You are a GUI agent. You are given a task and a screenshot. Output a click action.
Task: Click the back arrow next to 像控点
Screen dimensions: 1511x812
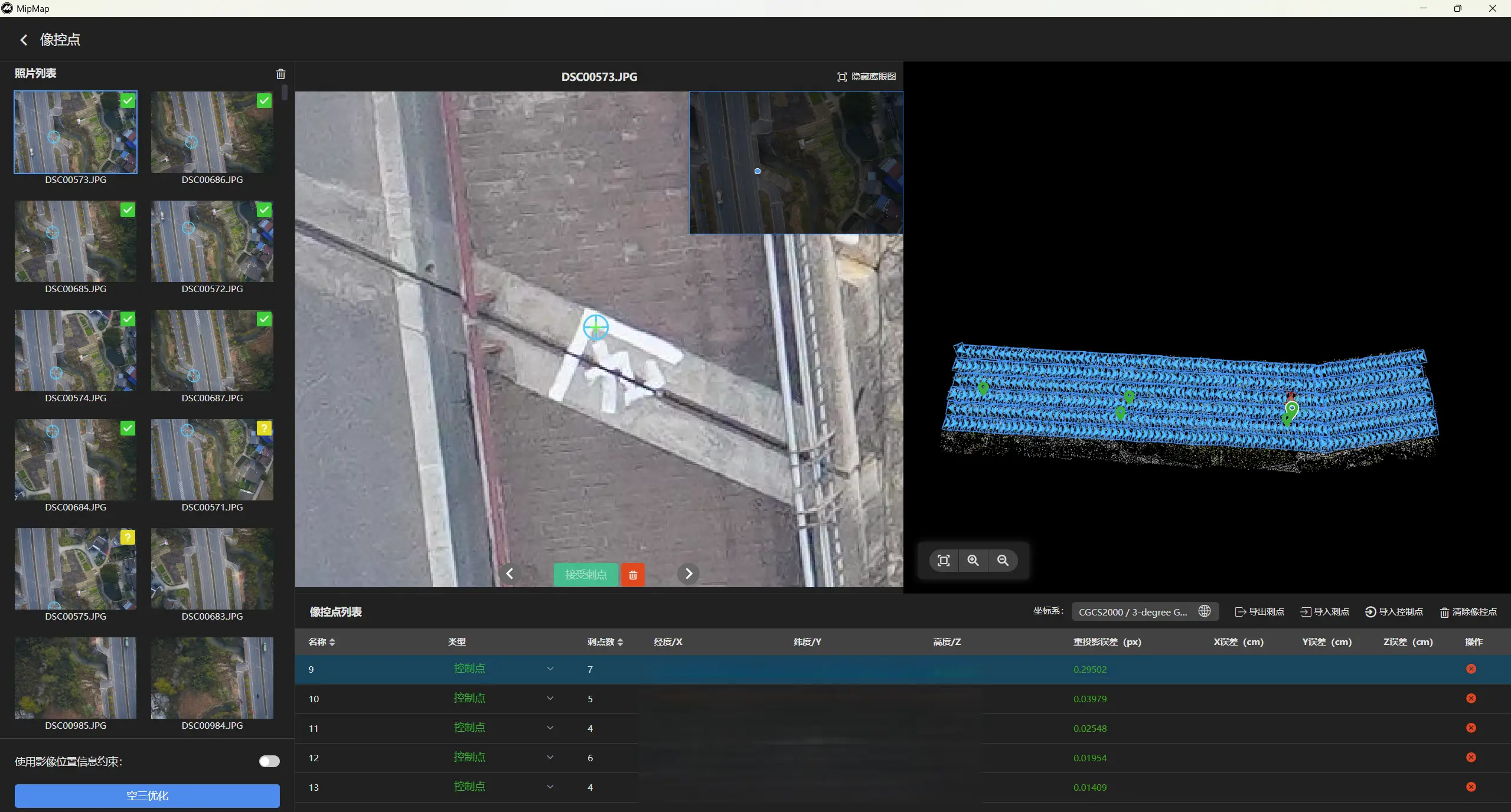coord(24,40)
